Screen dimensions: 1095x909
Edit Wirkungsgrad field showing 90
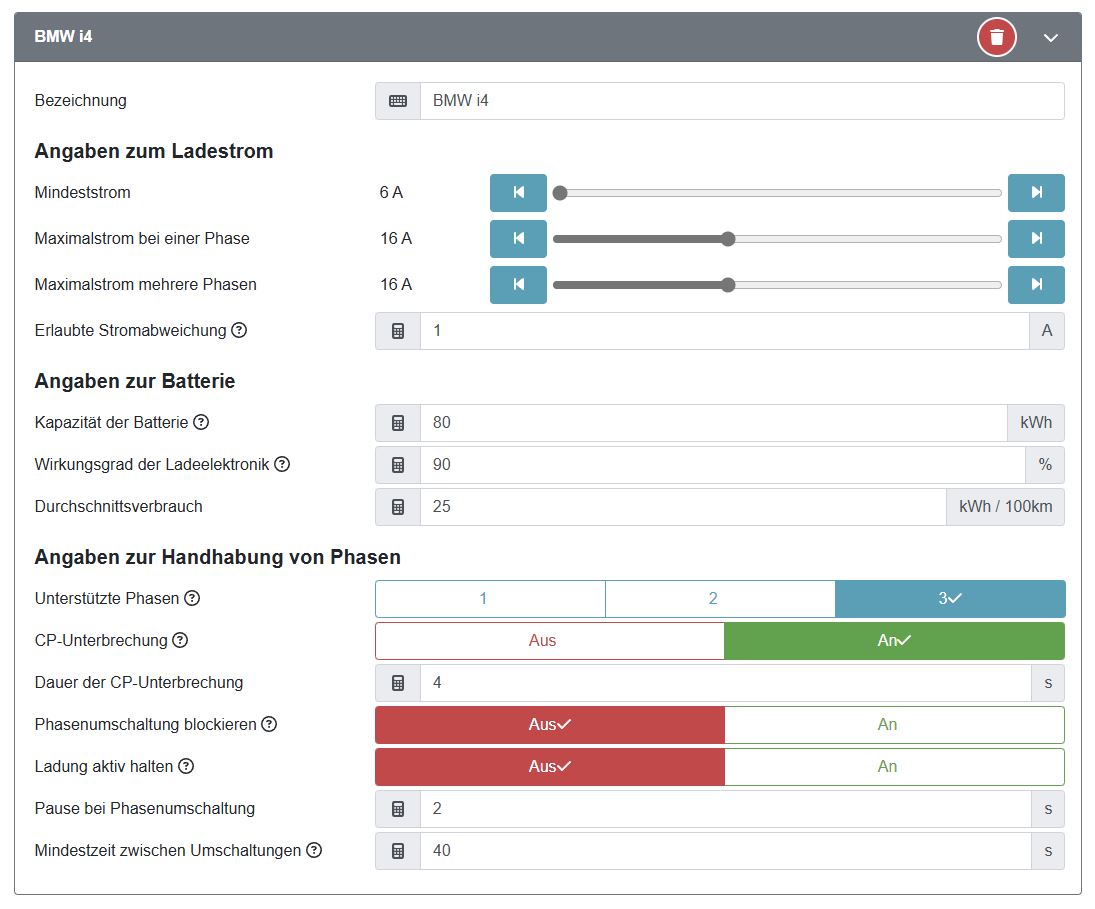(723, 465)
